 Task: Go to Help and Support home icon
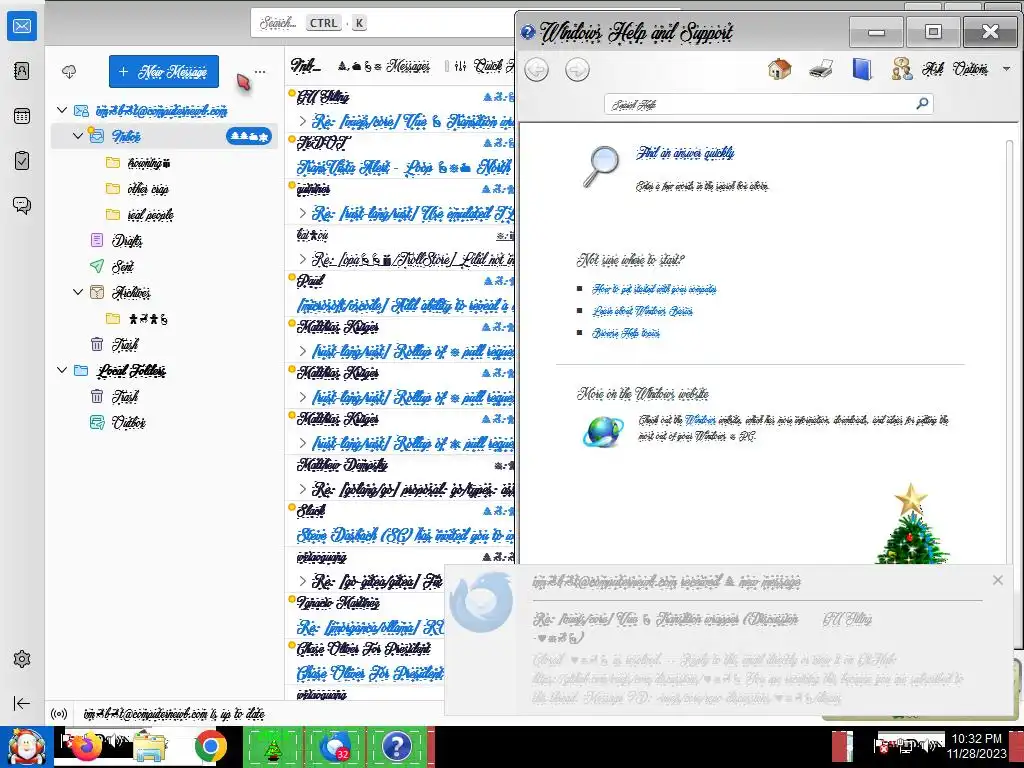point(780,69)
